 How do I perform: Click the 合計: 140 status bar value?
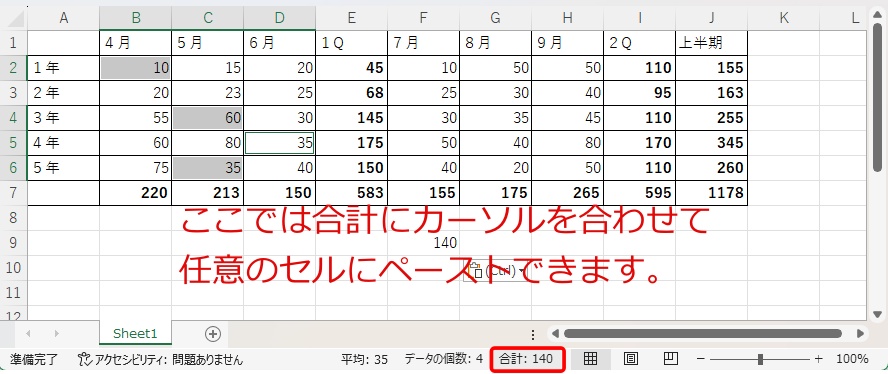tap(526, 359)
